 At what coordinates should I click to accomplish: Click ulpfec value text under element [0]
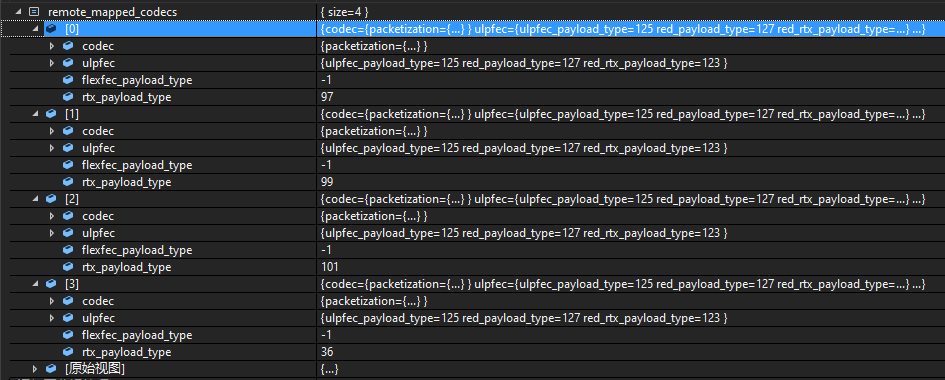[x=524, y=63]
